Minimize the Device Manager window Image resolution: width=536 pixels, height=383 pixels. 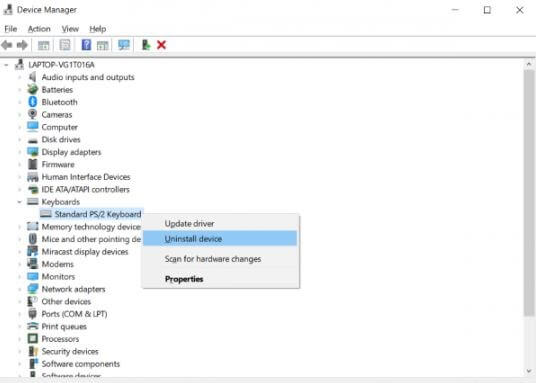(x=455, y=10)
